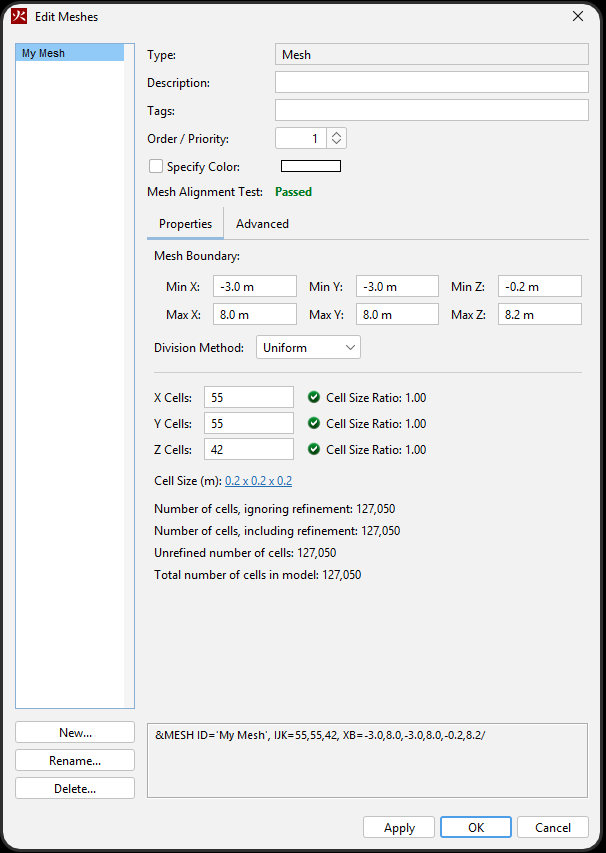Select My Mesh in the mesh list
The image size is (606, 853).
[70, 53]
